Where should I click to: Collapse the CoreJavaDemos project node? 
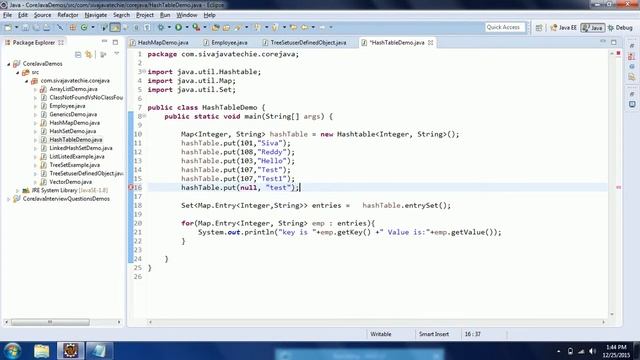pyautogui.click(x=9, y=64)
